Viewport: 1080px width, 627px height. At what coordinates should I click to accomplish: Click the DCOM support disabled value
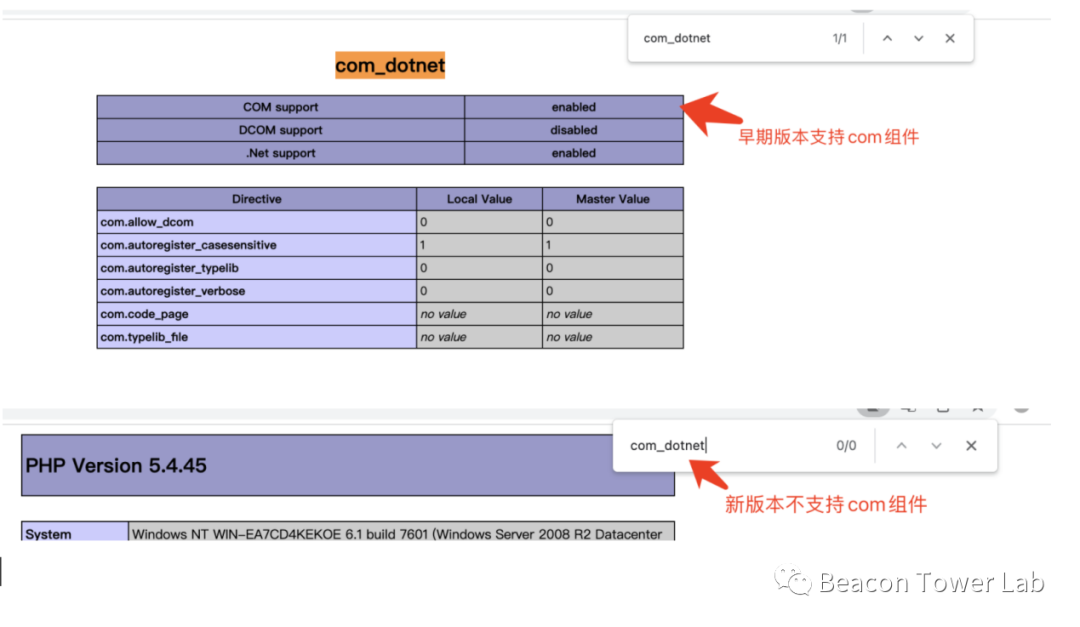tap(573, 130)
